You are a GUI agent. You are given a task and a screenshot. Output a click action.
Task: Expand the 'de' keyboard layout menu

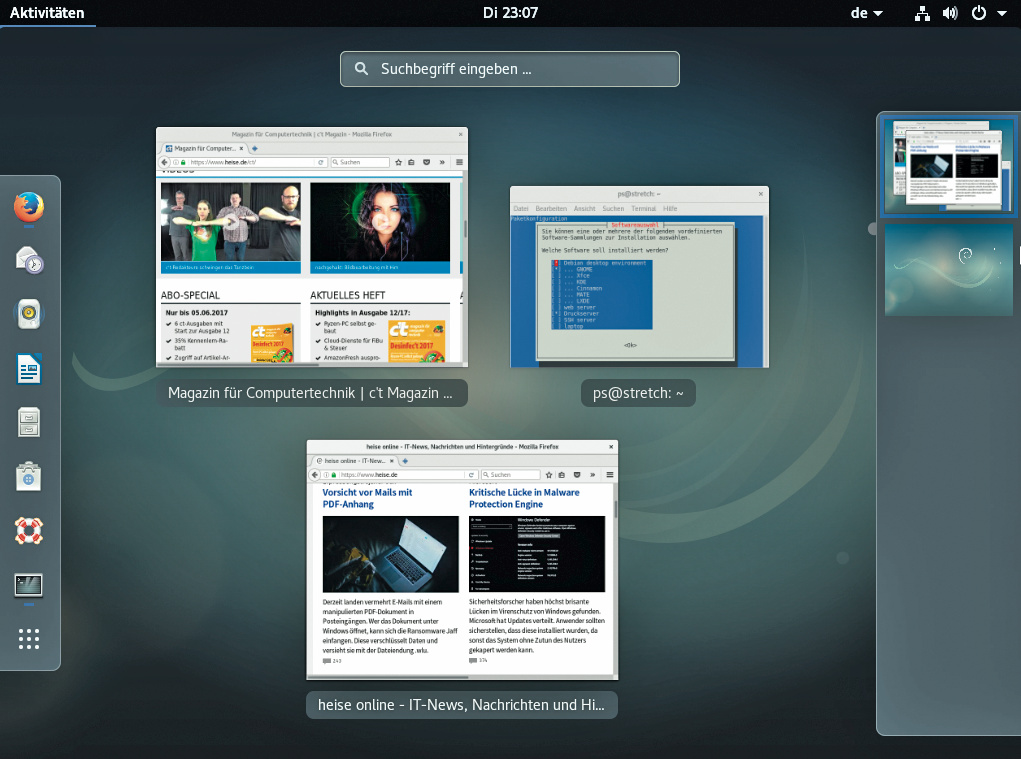click(866, 13)
